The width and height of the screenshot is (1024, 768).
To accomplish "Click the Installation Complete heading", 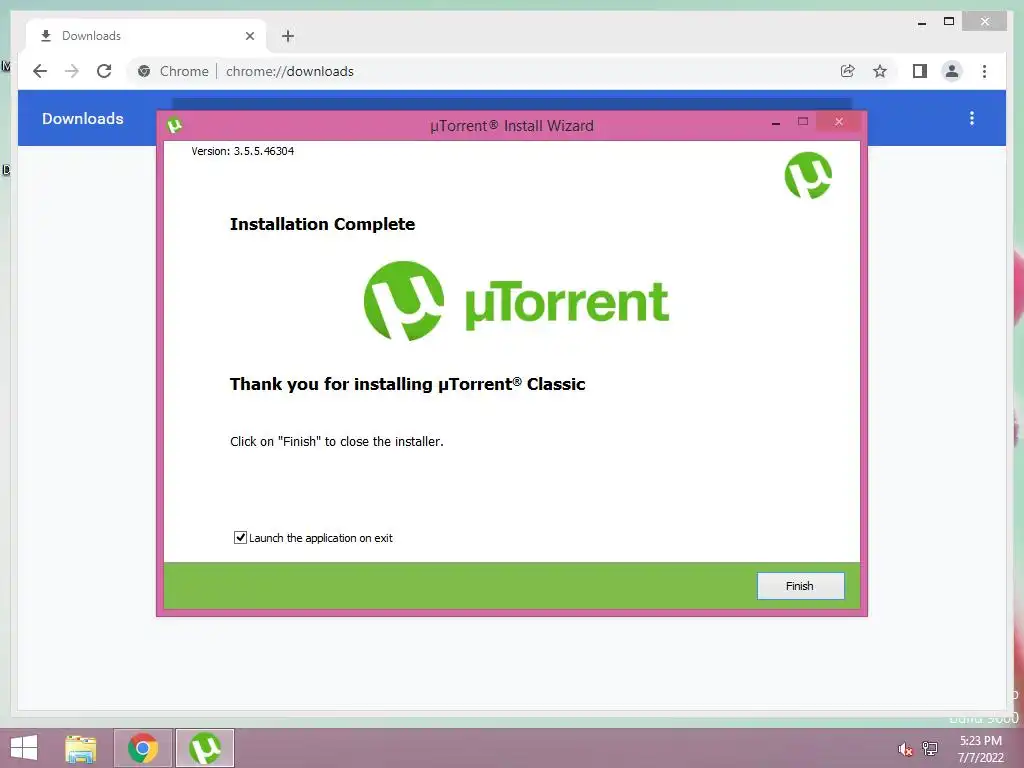I will 323,224.
